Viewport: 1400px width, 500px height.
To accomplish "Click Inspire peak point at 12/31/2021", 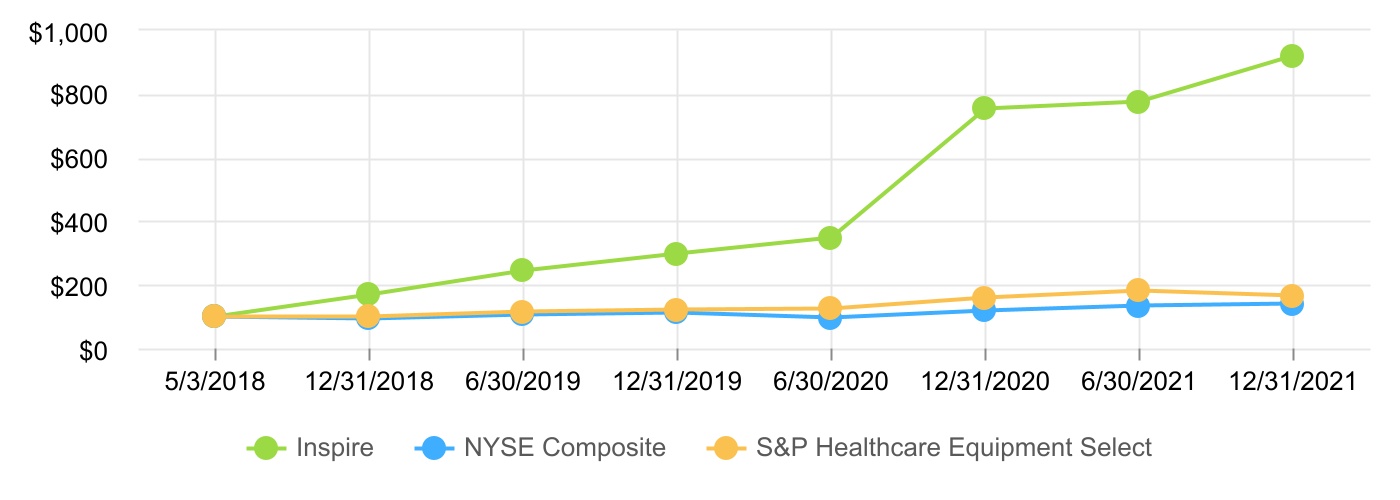I will coord(1292,56).
